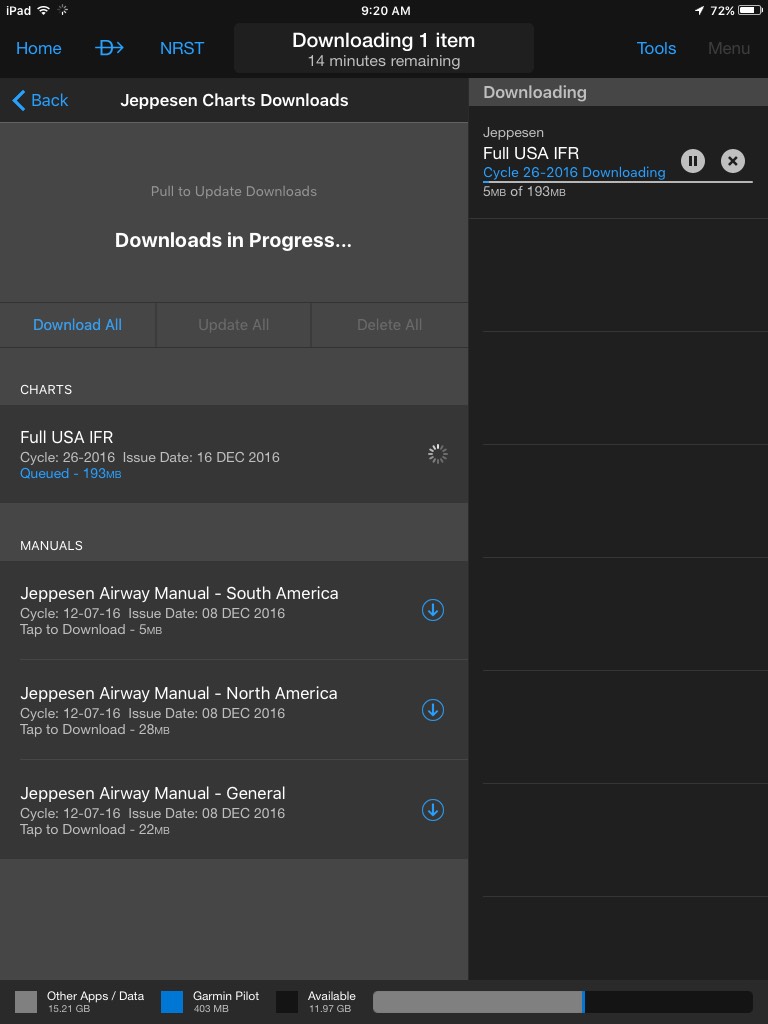Tap the Wi-Fi icon in the status bar
This screenshot has height=1024, width=768.
click(42, 11)
